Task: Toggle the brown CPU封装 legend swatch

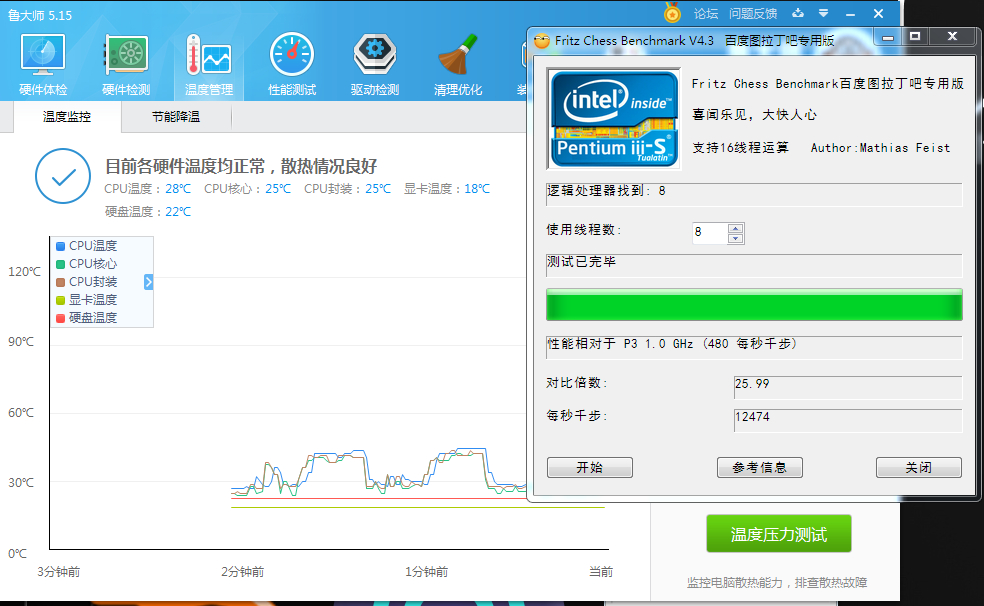Action: [61, 282]
